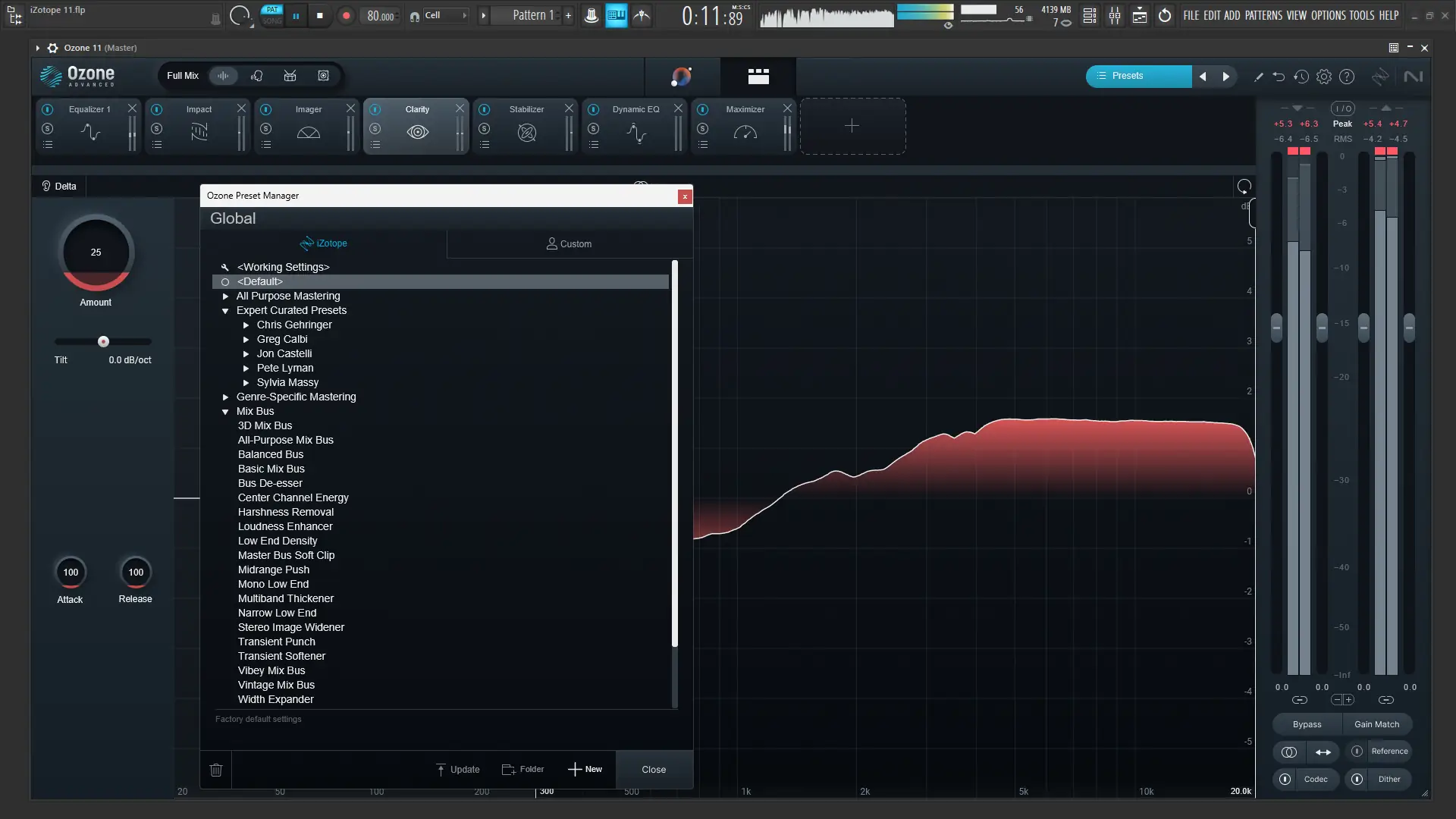Open Ozone settings gear icon
Screen dimensions: 1456x819
[x=1324, y=77]
